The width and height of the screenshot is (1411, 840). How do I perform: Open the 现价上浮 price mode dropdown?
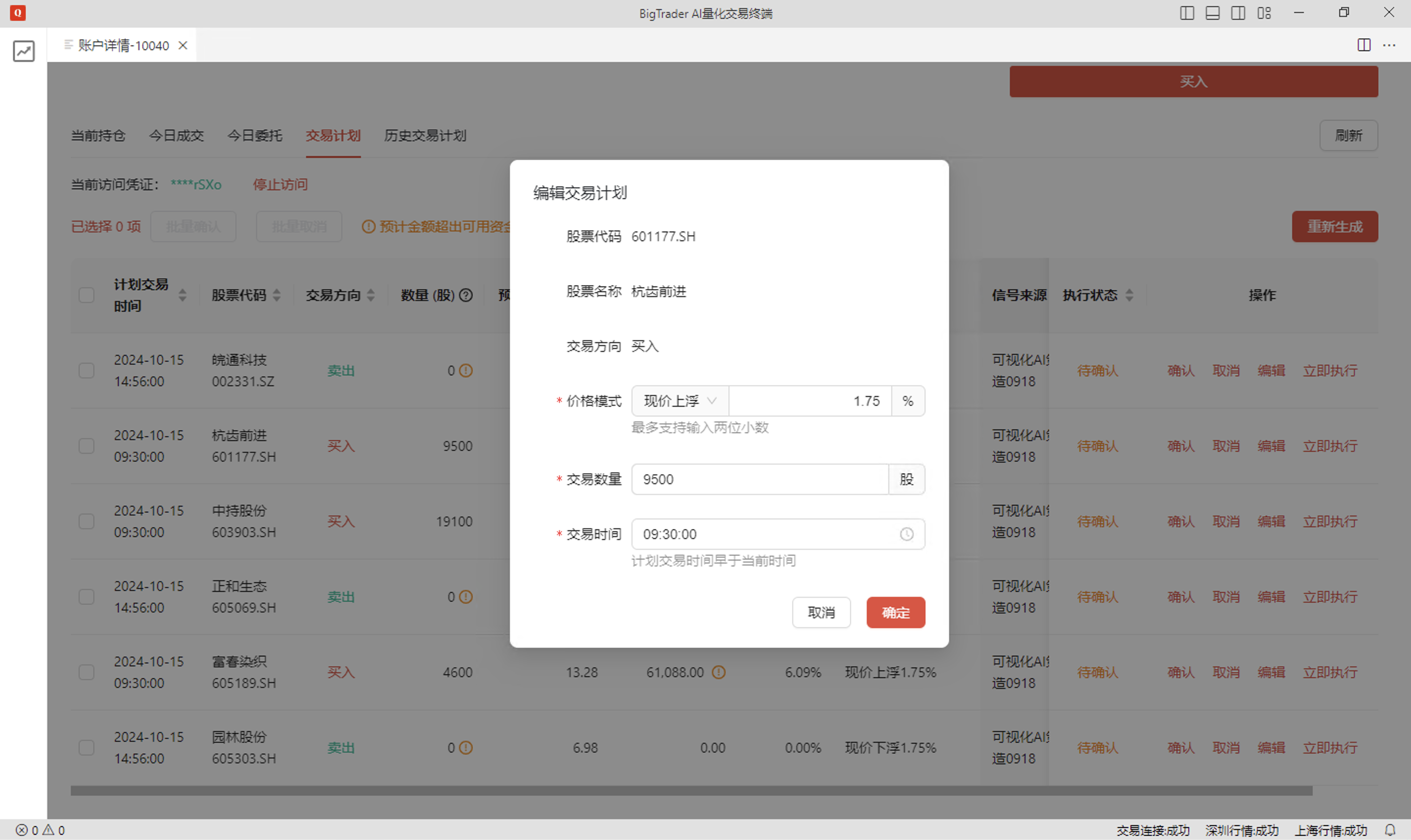click(x=680, y=401)
